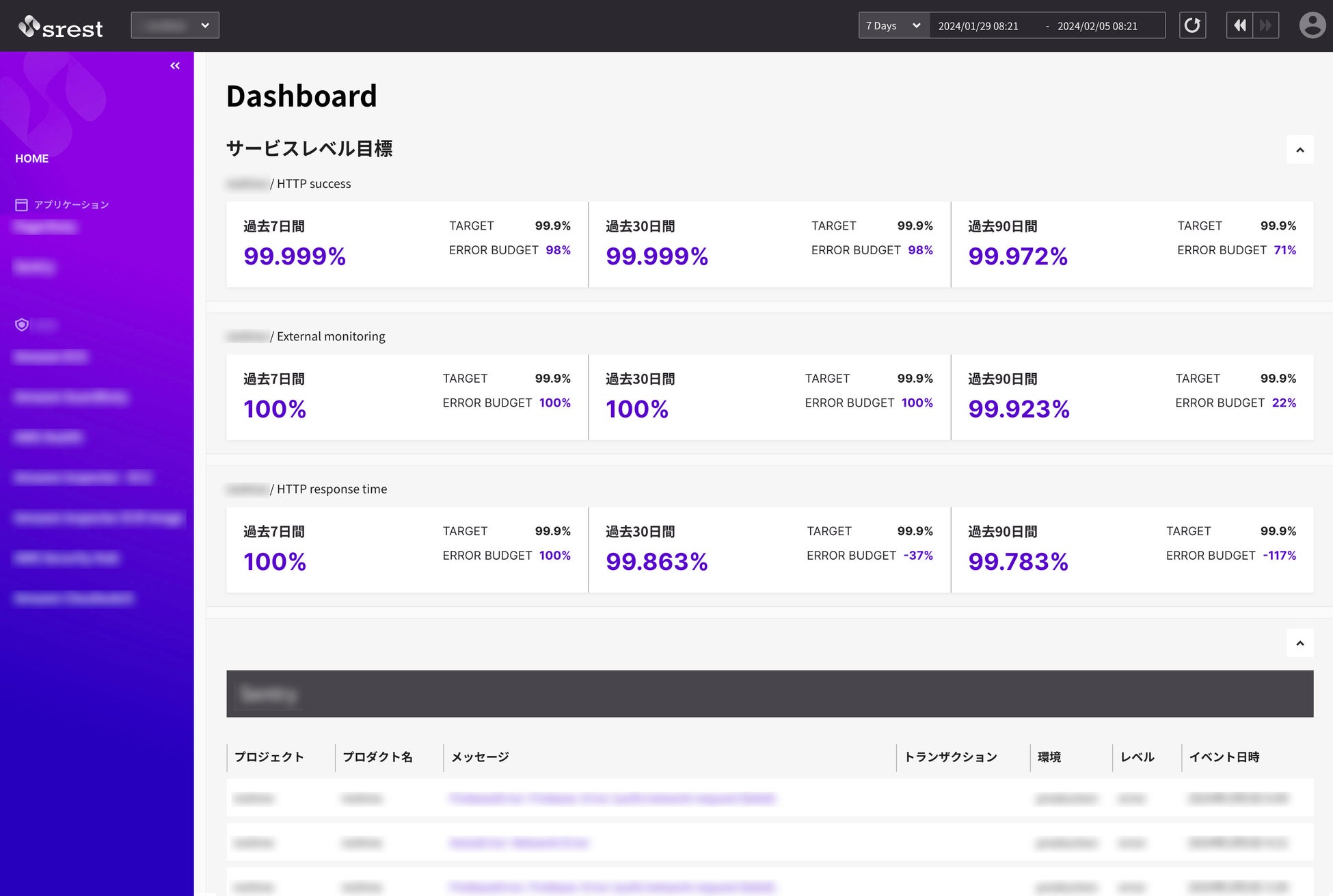Select アプリケーション in the sidebar menu

click(x=71, y=205)
